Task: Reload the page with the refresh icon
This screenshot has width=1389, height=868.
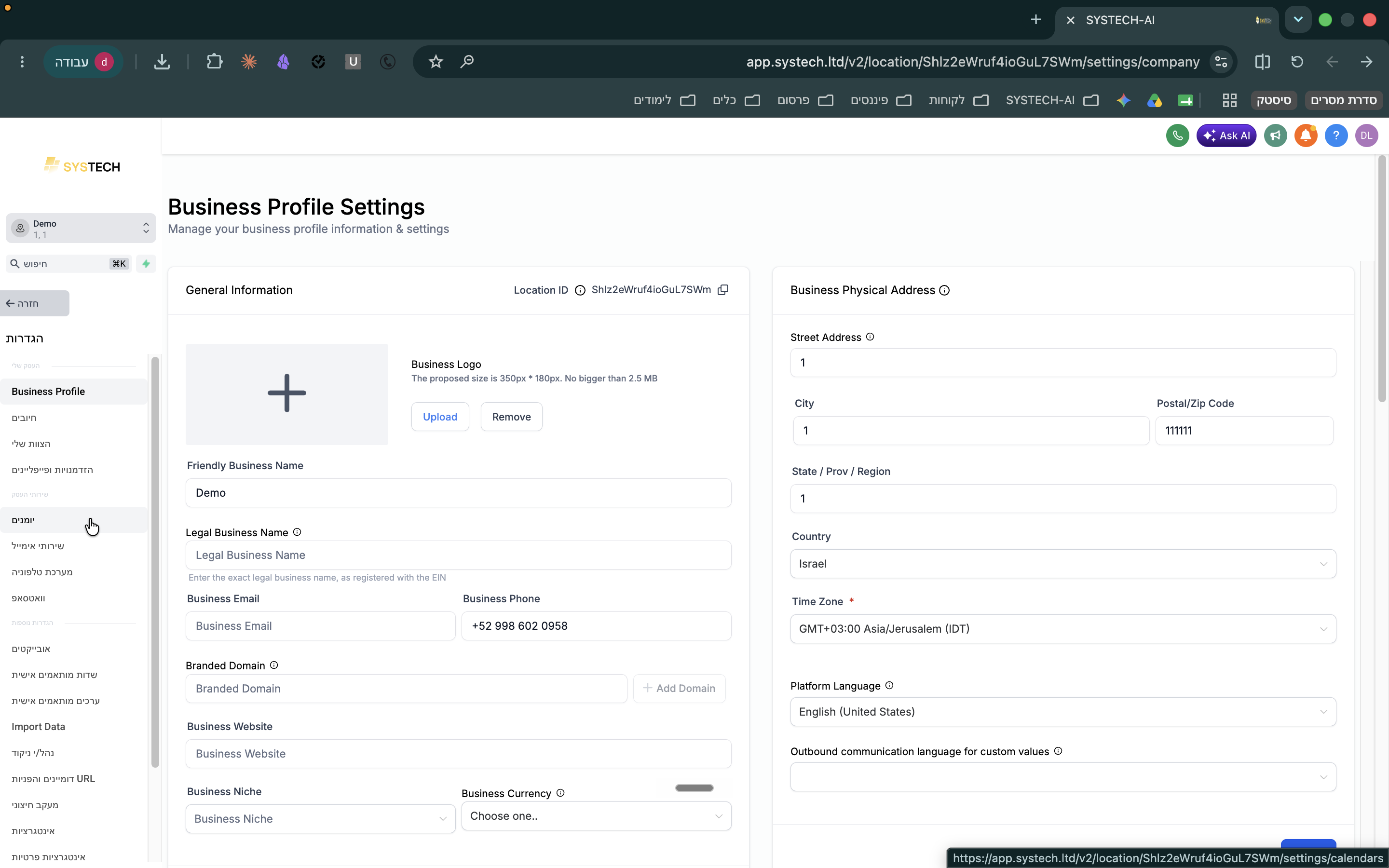Action: click(1297, 61)
